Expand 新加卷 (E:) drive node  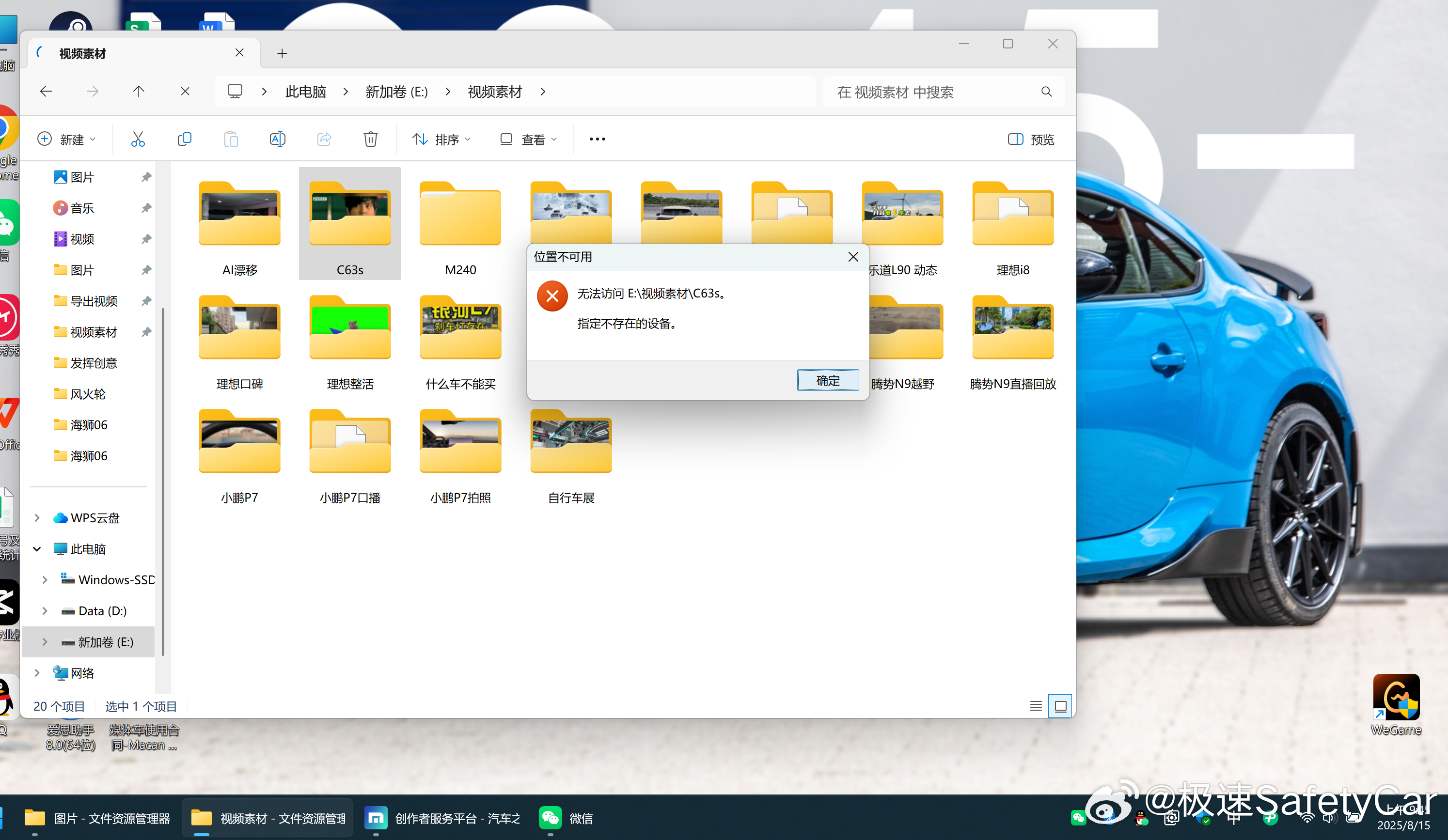(x=45, y=642)
